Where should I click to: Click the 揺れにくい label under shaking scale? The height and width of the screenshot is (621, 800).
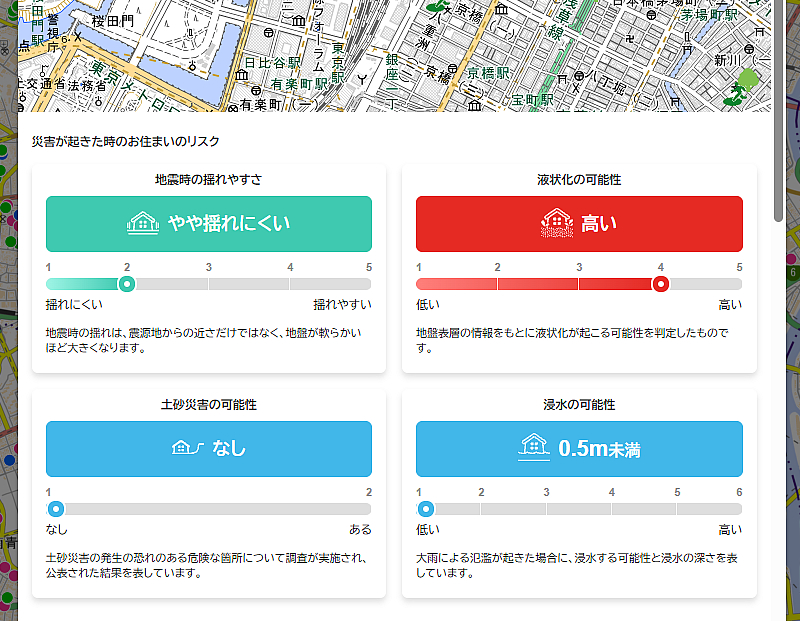(74, 305)
